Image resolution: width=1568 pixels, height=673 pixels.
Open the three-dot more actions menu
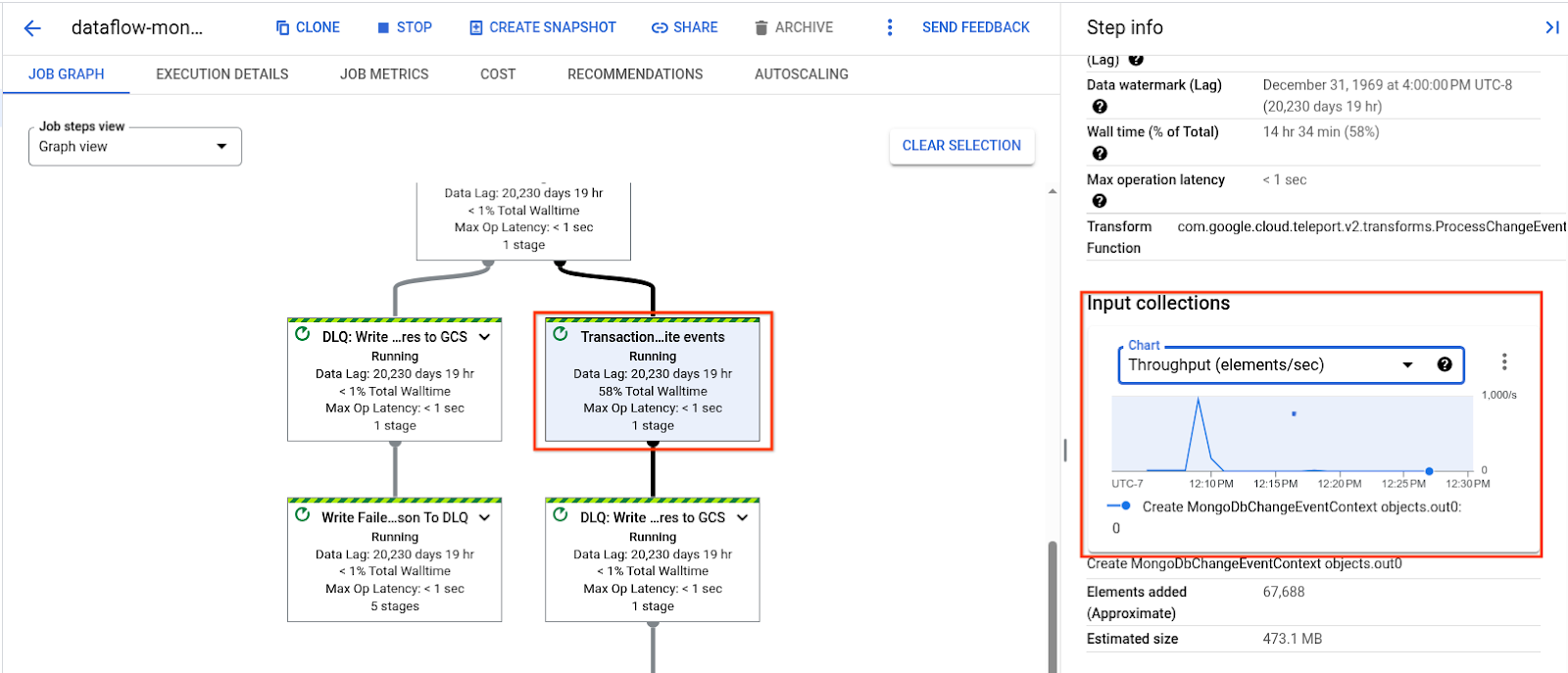(x=890, y=28)
